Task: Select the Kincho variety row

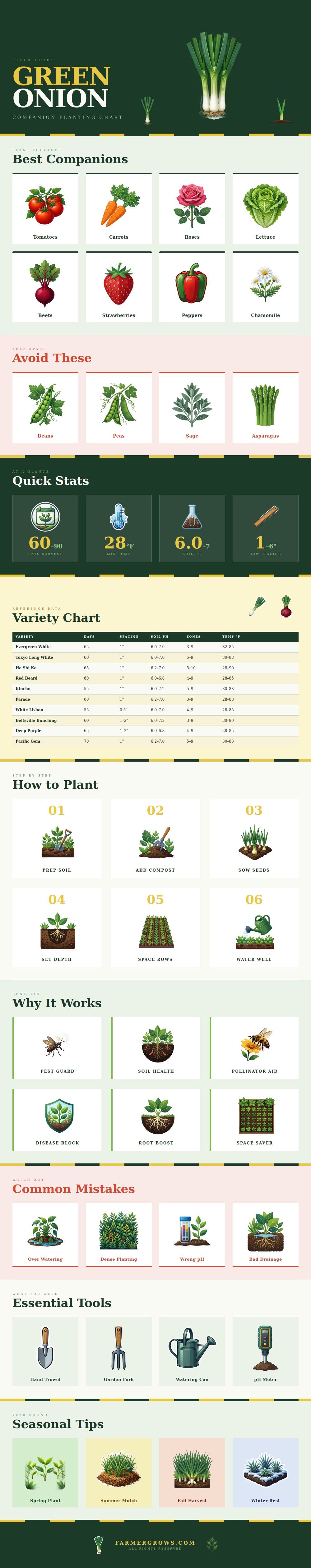Action: pyautogui.click(x=155, y=688)
